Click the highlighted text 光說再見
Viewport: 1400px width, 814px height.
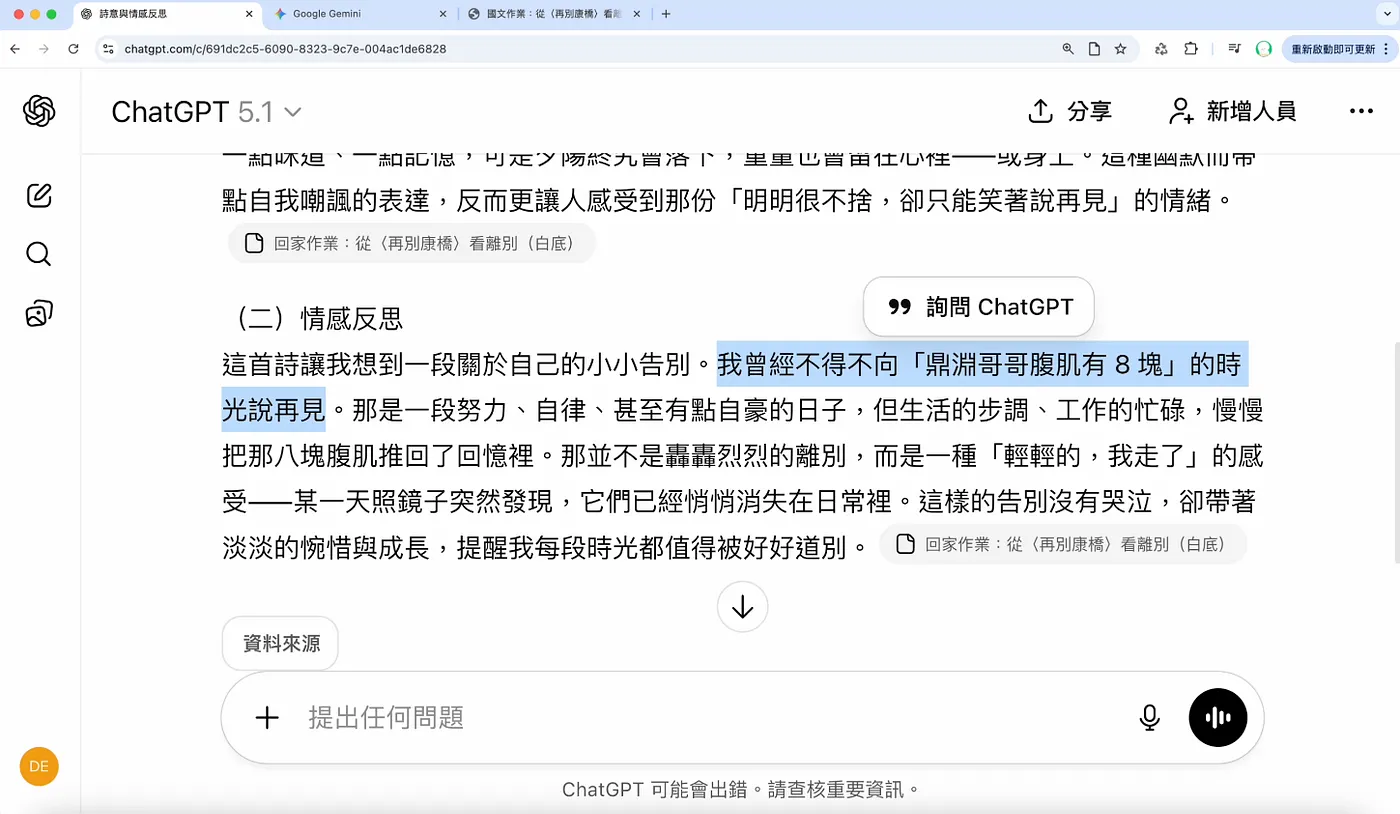(273, 410)
